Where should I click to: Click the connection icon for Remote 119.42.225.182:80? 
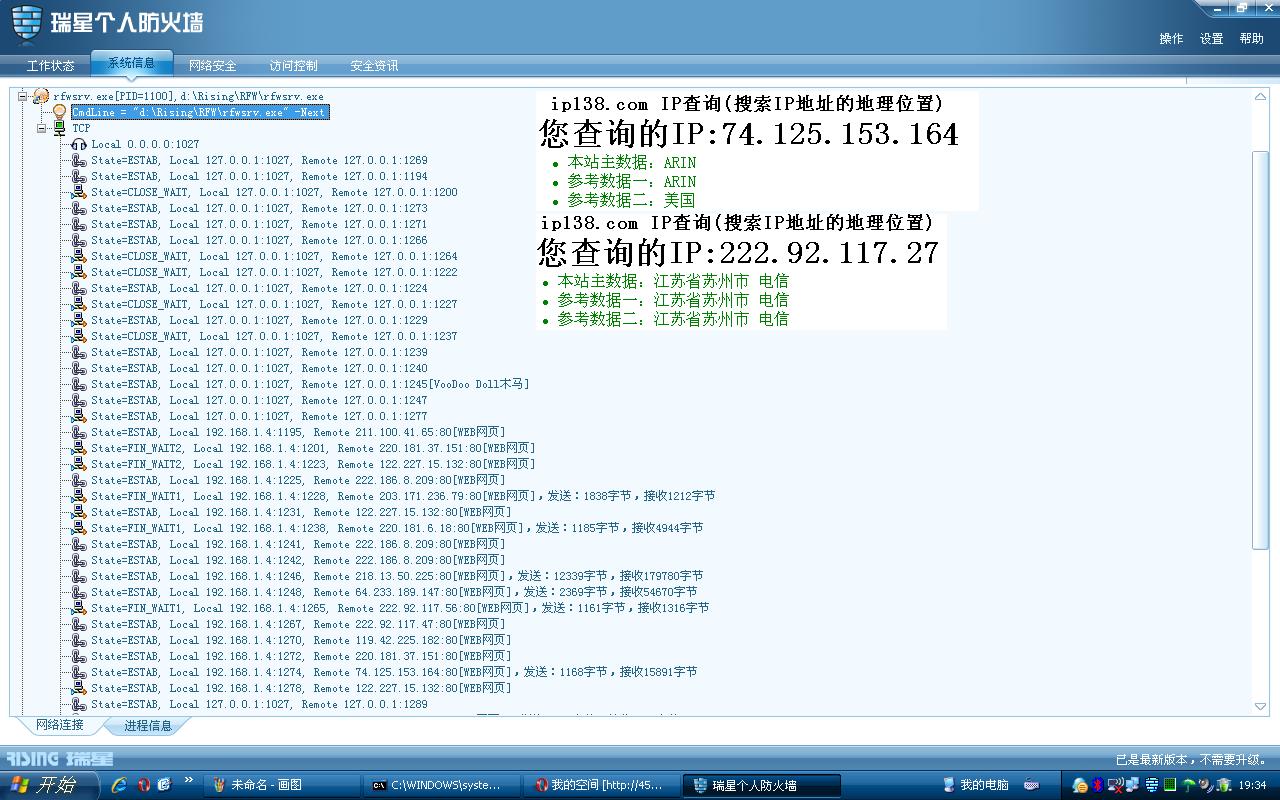coord(79,640)
